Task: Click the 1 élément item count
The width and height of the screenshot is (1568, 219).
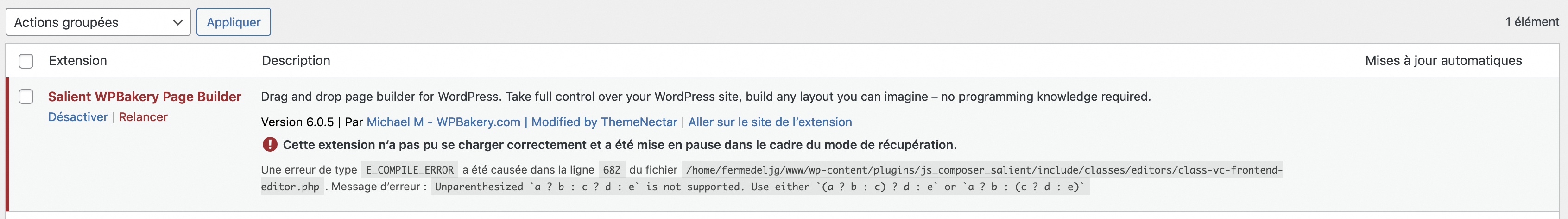Action: click(x=1531, y=22)
